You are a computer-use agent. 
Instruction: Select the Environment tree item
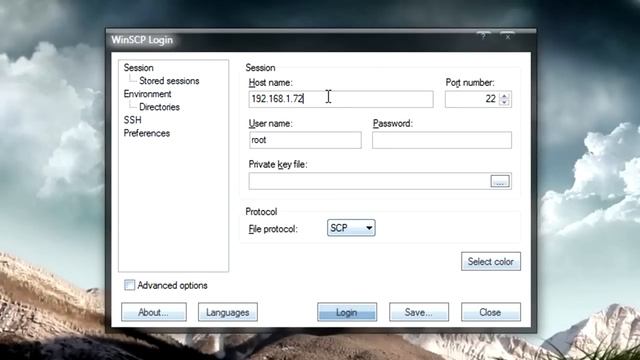[147, 94]
